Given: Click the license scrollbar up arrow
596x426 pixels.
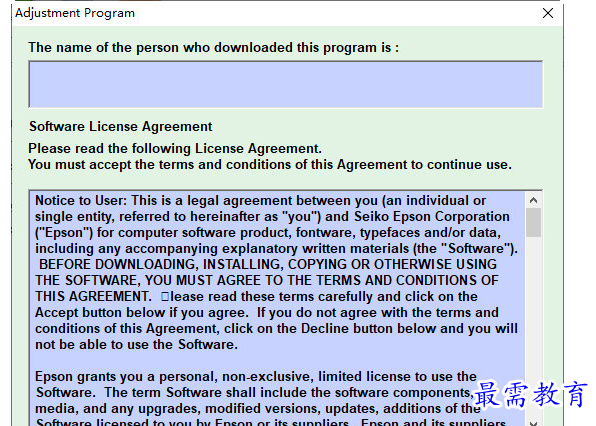Looking at the screenshot, I should [533, 200].
